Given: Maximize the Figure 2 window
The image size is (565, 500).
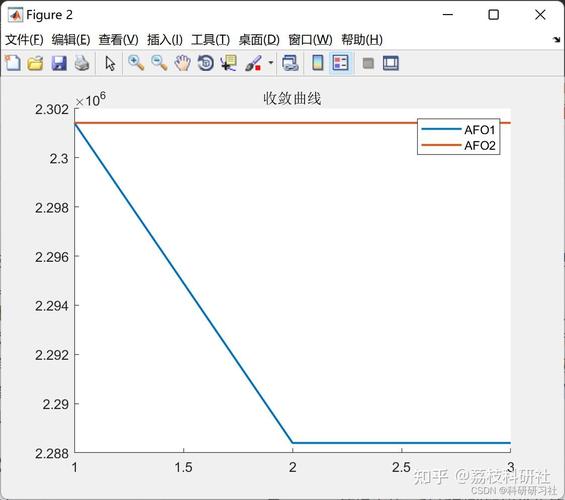Looking at the screenshot, I should [x=494, y=14].
